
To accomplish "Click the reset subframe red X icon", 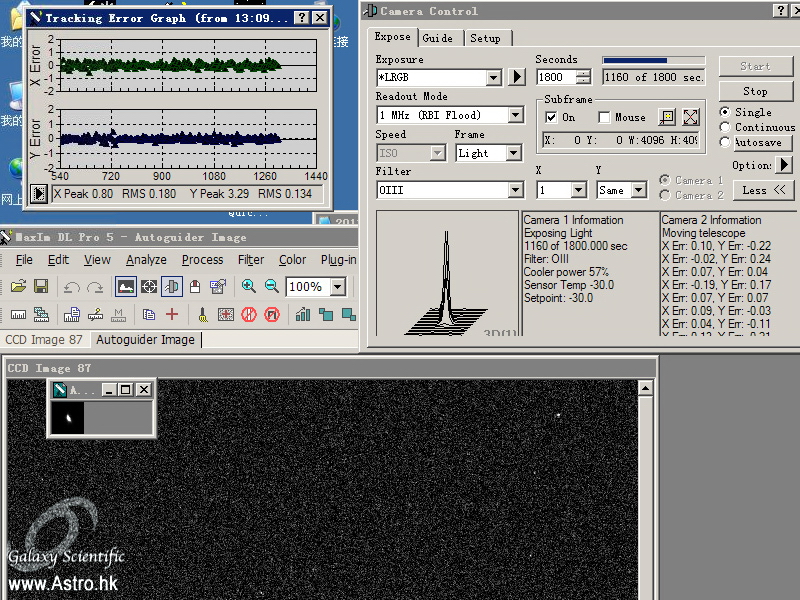I will point(691,118).
